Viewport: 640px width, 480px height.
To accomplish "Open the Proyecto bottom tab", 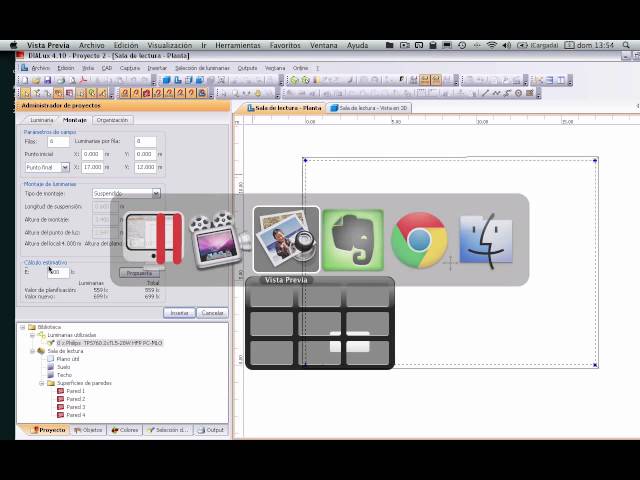I will (49, 430).
